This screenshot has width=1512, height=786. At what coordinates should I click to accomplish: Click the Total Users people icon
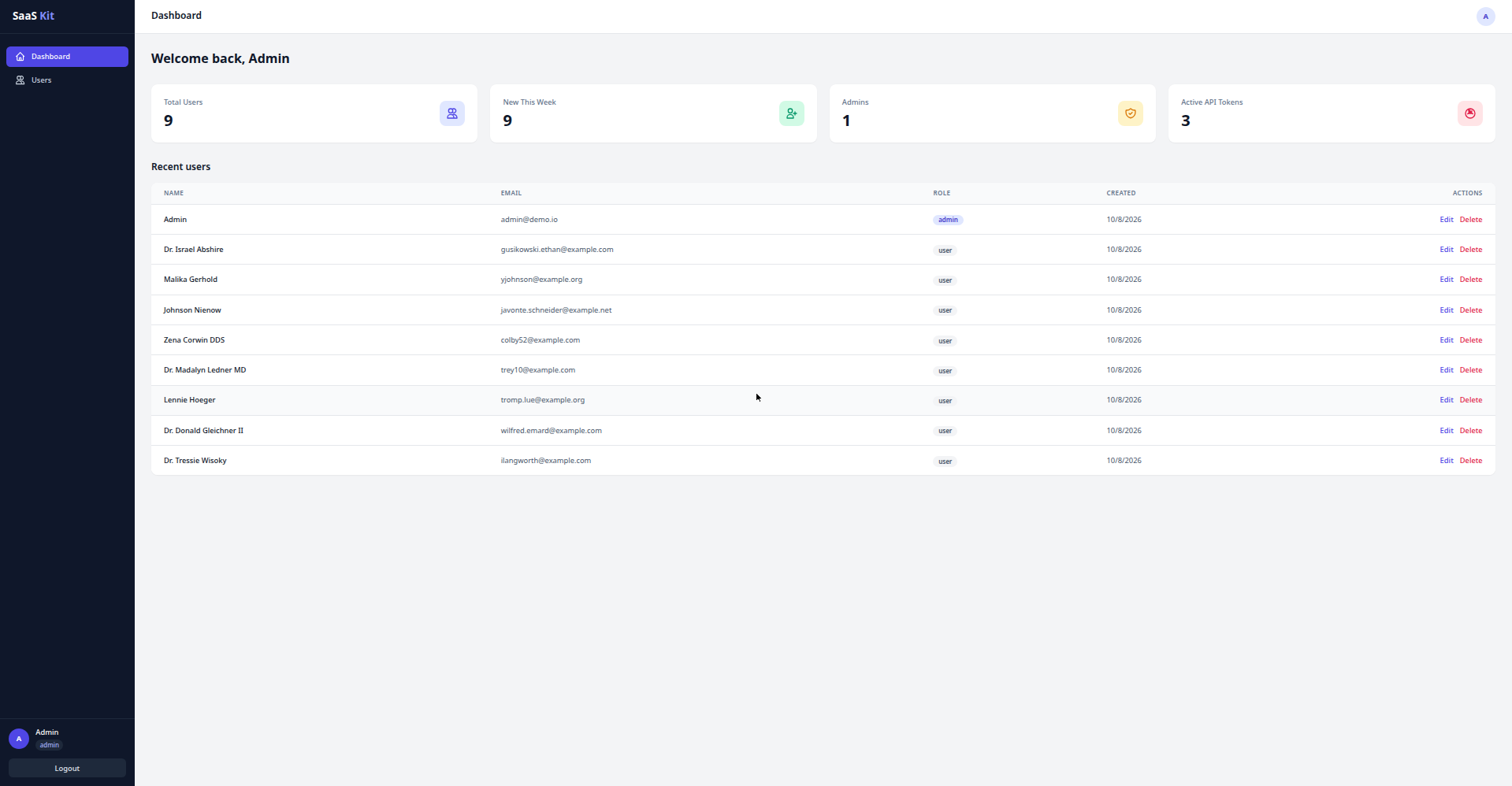452,113
